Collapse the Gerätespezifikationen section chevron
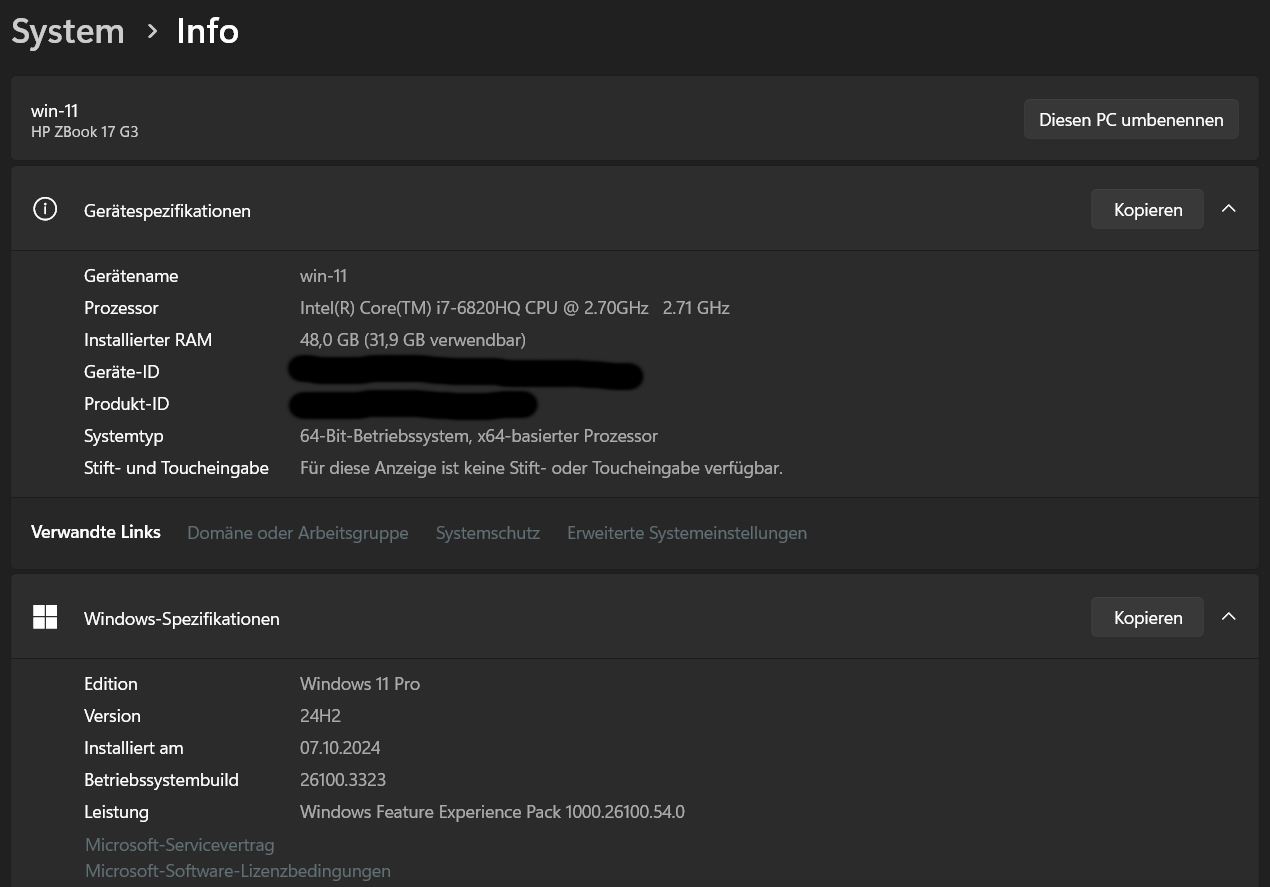The image size is (1270, 887). pos(1229,209)
